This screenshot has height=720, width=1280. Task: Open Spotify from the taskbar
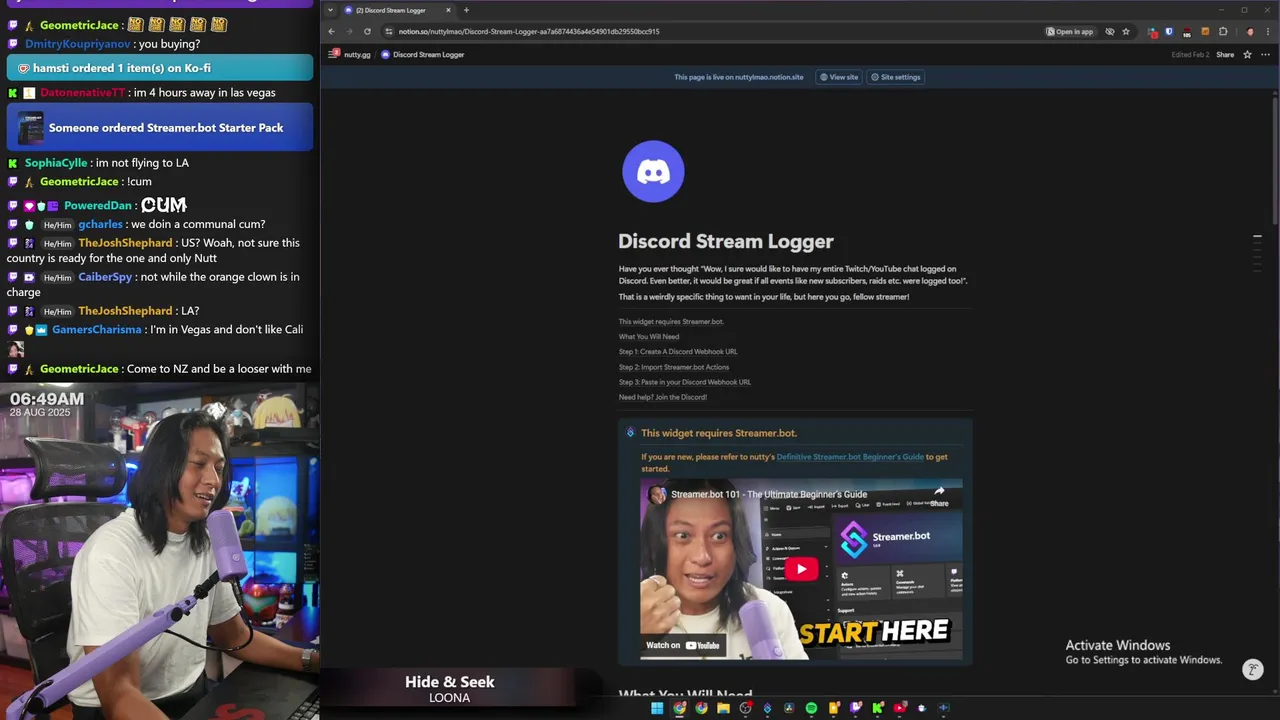click(811, 708)
